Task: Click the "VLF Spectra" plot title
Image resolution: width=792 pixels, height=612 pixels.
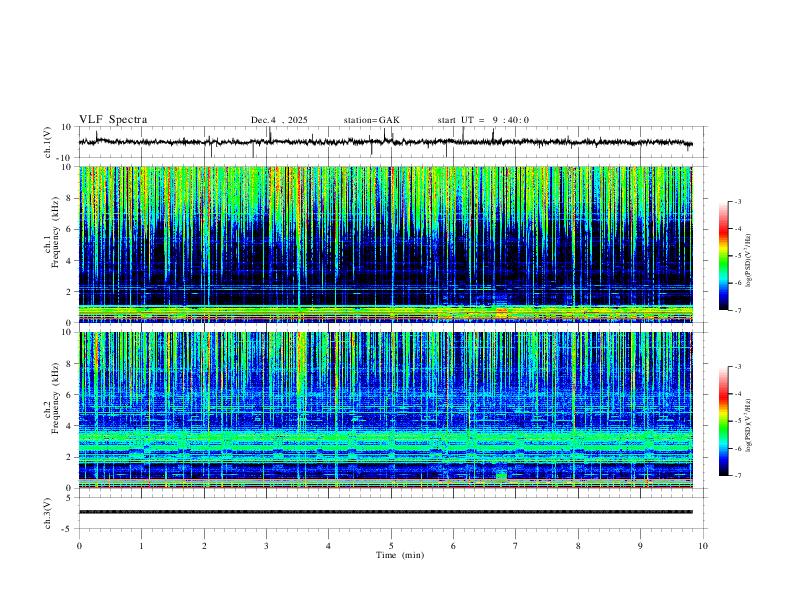Action: coord(113,120)
